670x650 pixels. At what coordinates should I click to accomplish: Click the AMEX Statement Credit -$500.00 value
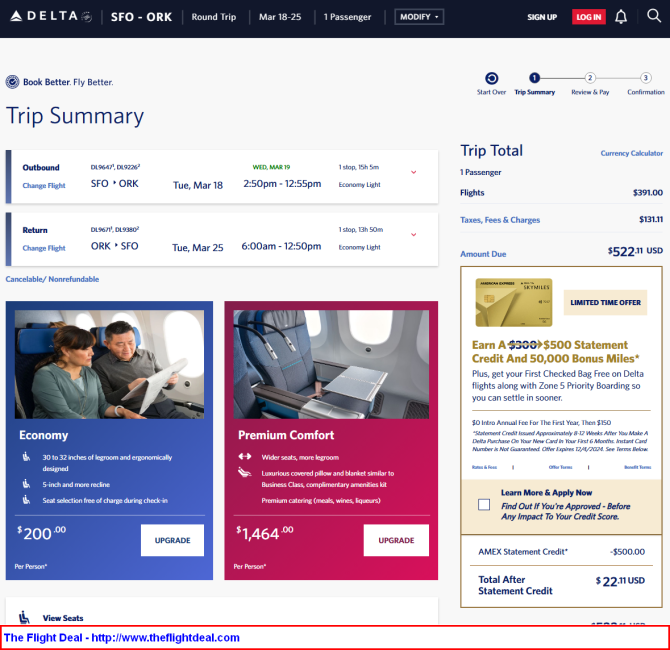point(627,552)
